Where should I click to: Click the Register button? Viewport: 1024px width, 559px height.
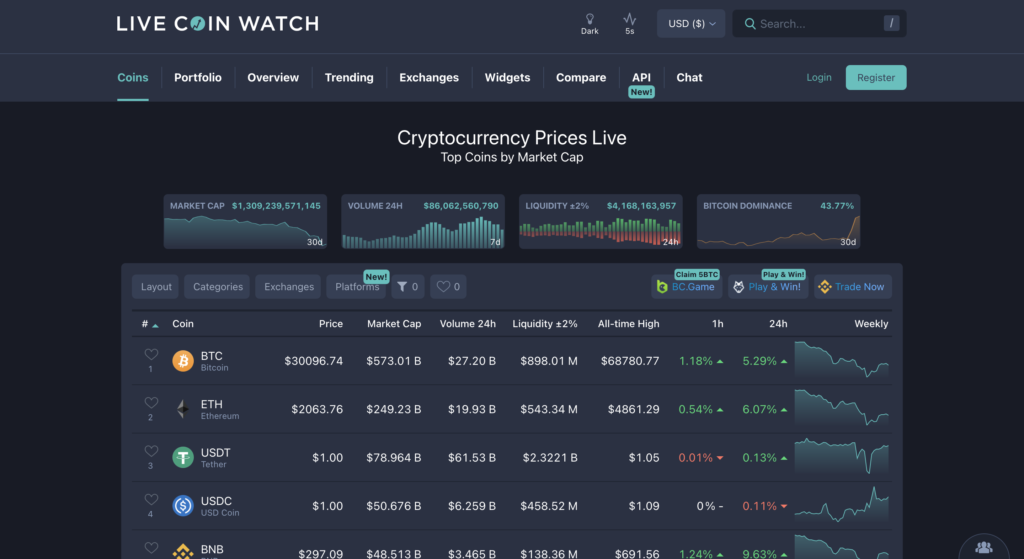876,78
